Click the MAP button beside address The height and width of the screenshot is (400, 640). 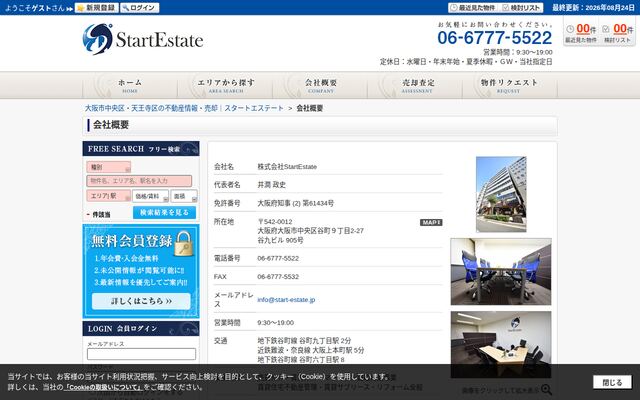tap(431, 222)
